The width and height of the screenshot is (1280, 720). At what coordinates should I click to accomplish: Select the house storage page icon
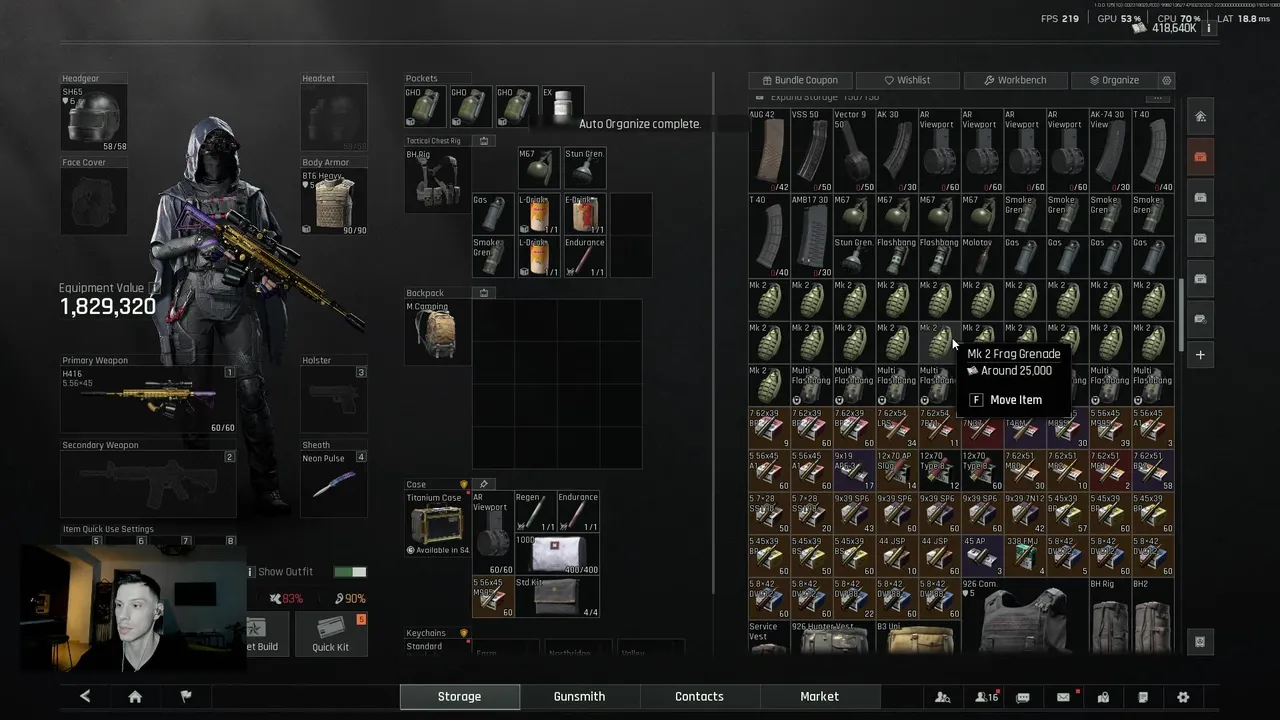point(1200,116)
